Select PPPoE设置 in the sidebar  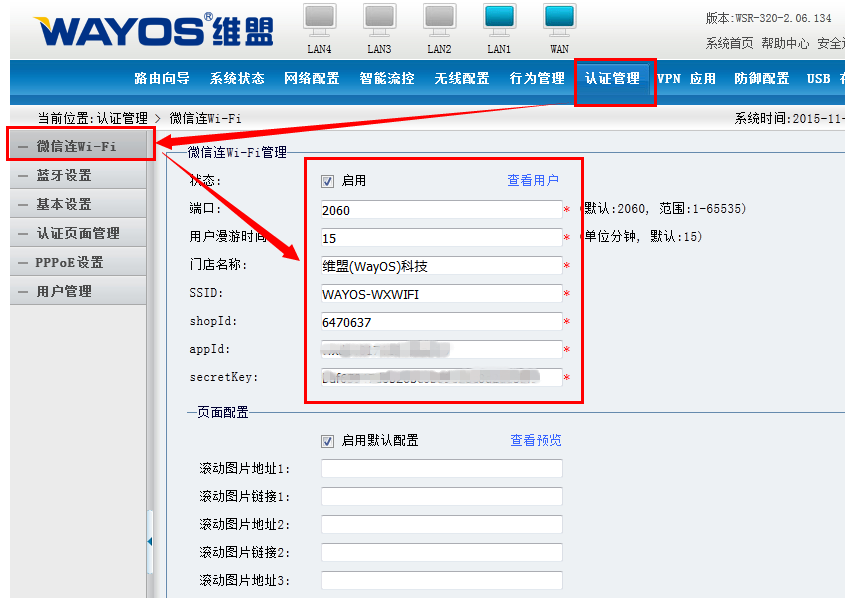(78, 262)
